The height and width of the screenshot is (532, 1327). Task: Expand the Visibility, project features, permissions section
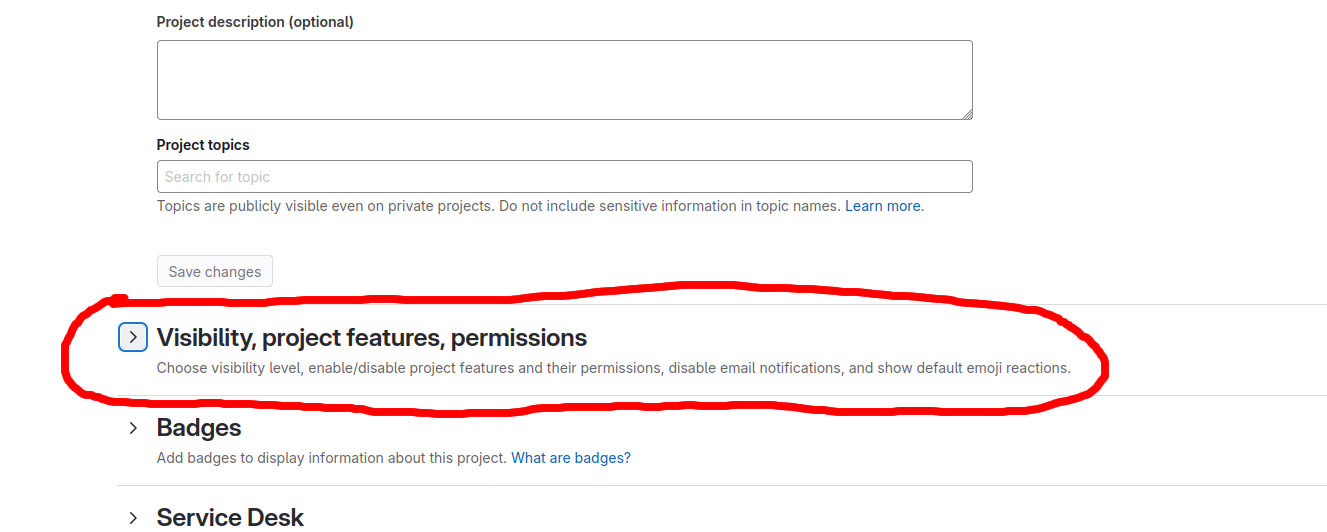tap(133, 337)
